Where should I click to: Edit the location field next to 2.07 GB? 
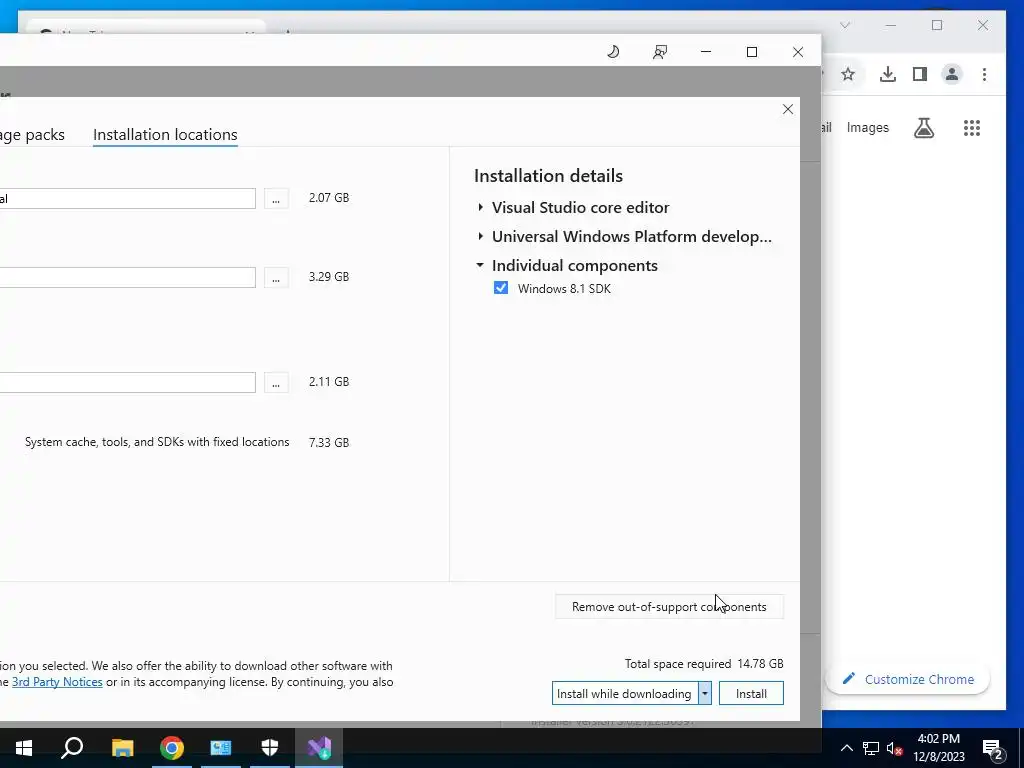[127, 199]
